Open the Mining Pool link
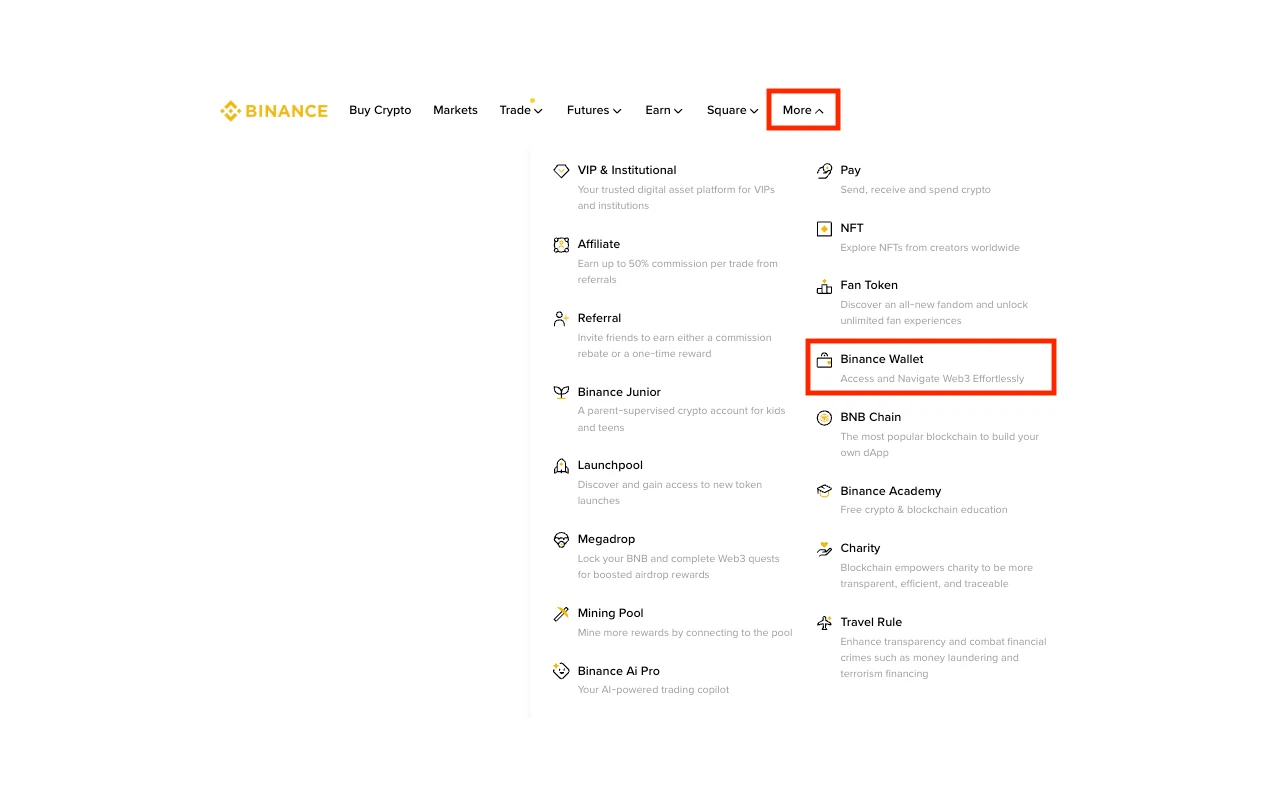 click(610, 613)
